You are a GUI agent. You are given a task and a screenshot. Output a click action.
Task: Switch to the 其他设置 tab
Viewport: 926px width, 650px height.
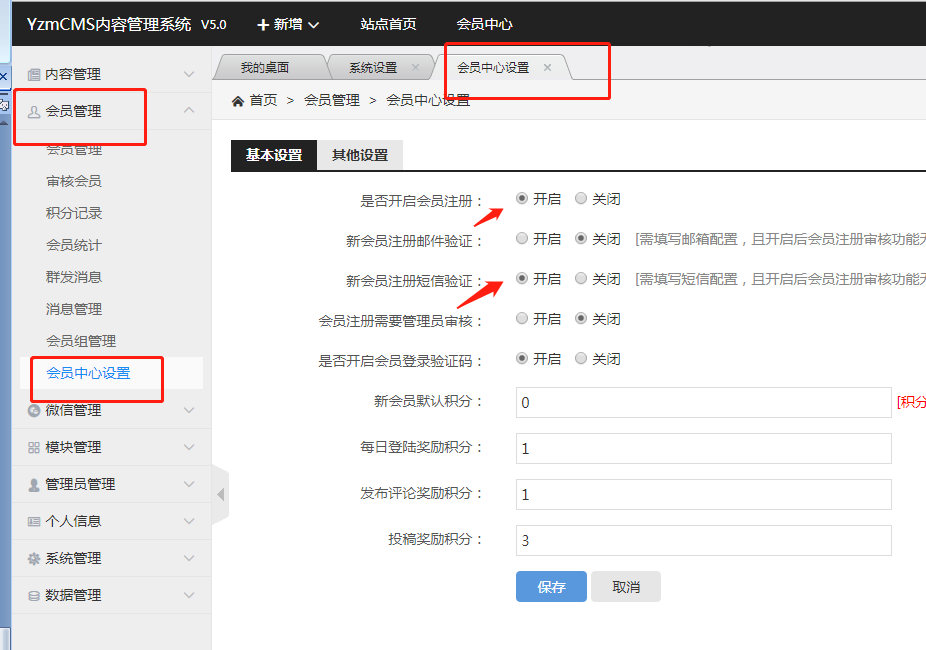click(x=360, y=155)
